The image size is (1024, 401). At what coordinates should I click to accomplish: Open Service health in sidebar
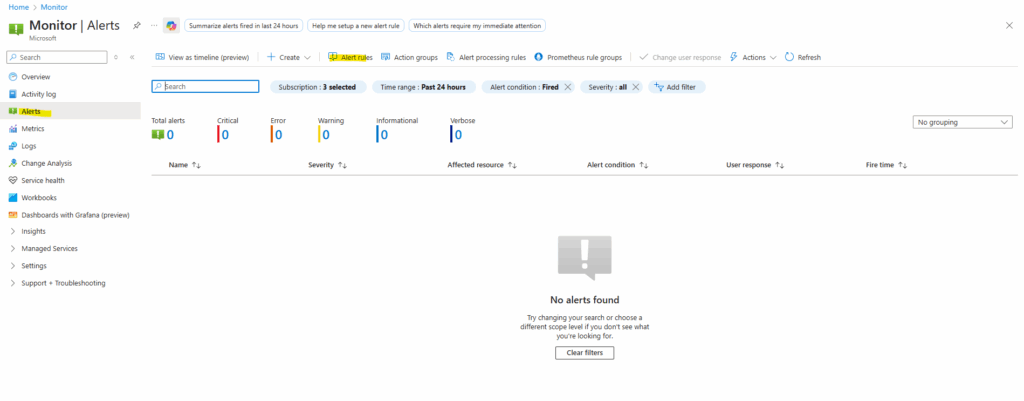point(43,180)
